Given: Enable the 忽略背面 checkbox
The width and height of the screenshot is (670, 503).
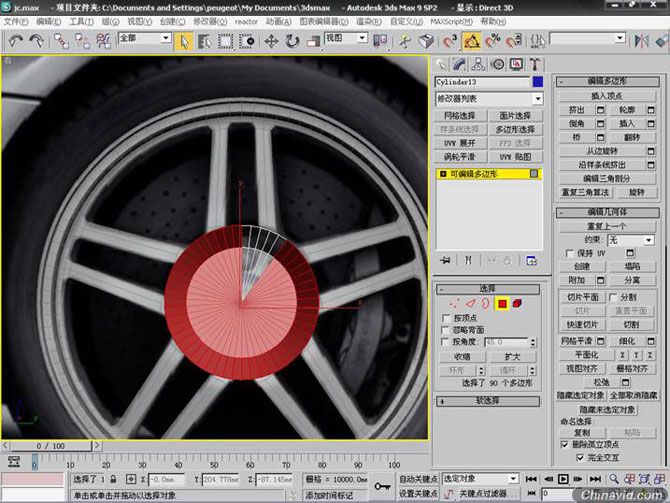Looking at the screenshot, I should [446, 330].
